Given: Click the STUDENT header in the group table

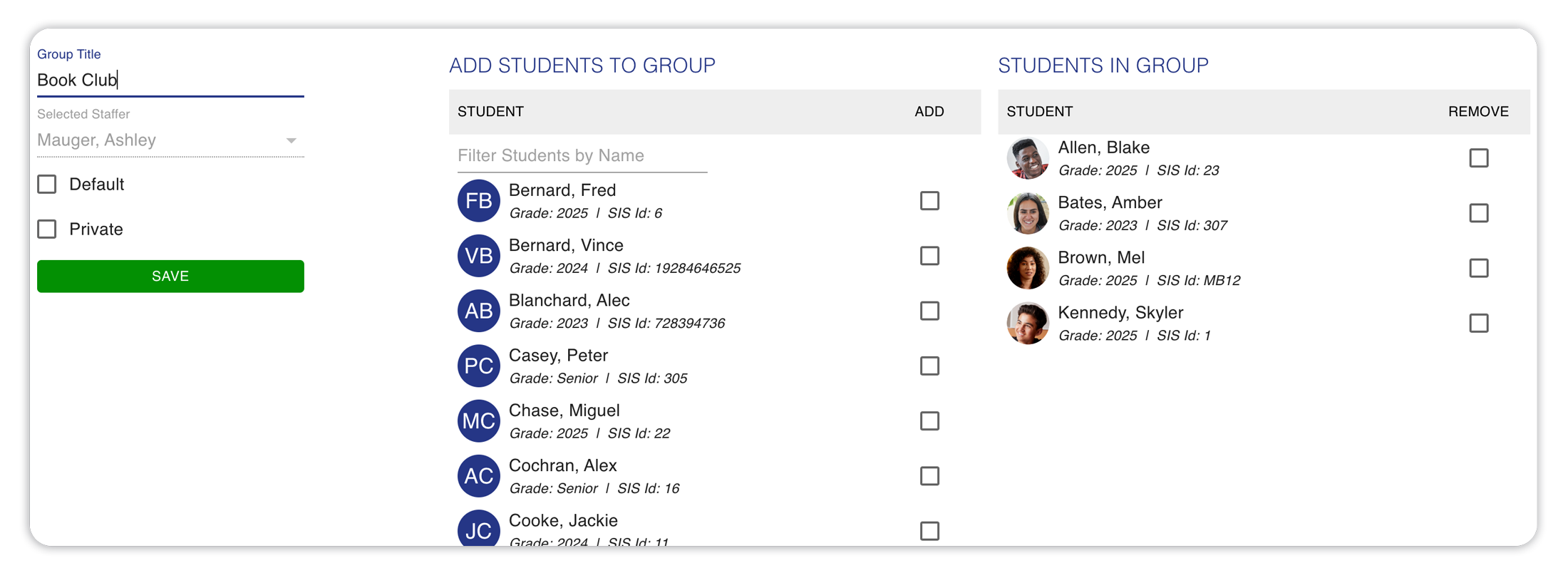Looking at the screenshot, I should 1040,112.
